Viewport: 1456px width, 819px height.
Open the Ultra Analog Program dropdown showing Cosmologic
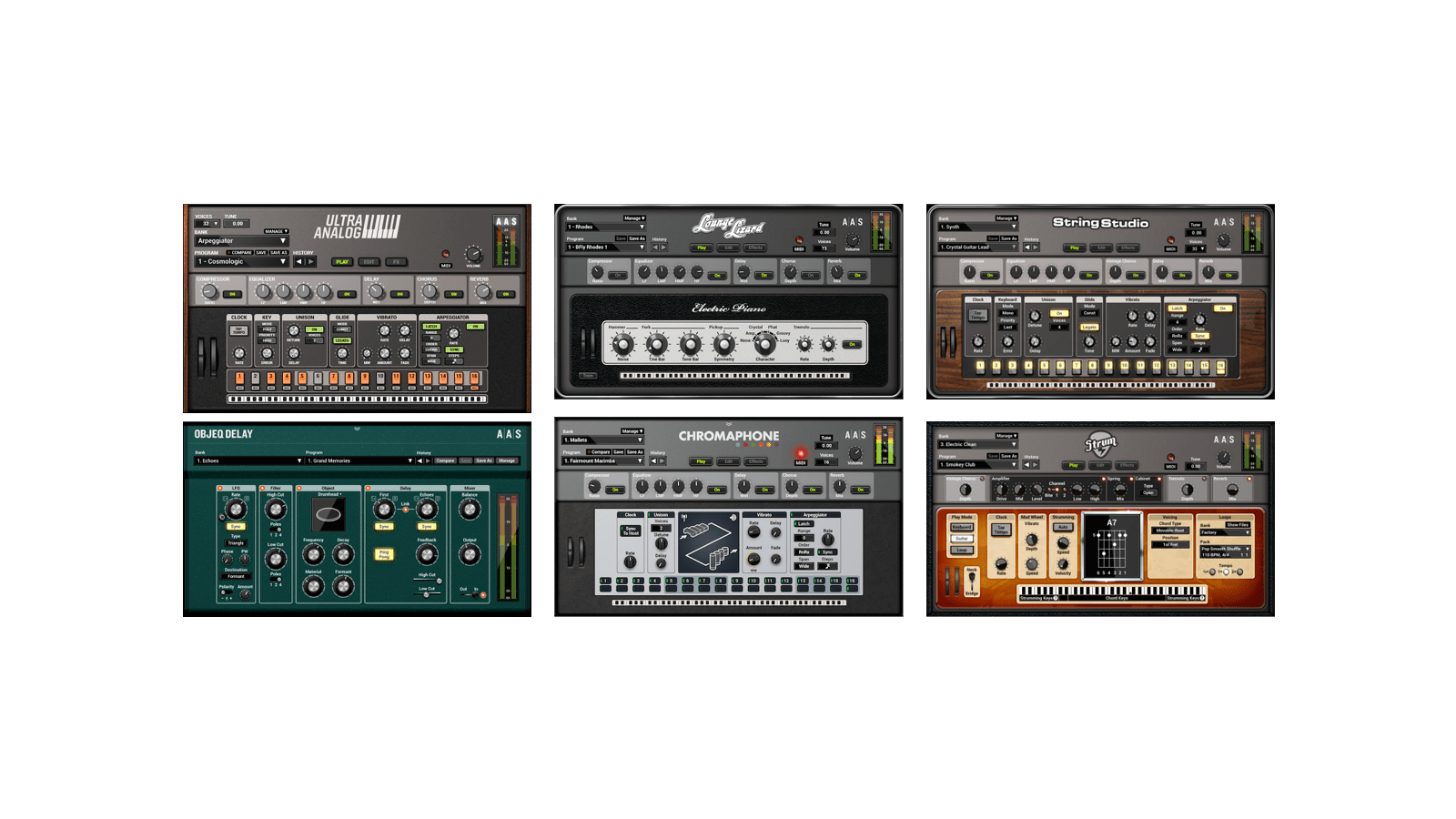coord(242,261)
